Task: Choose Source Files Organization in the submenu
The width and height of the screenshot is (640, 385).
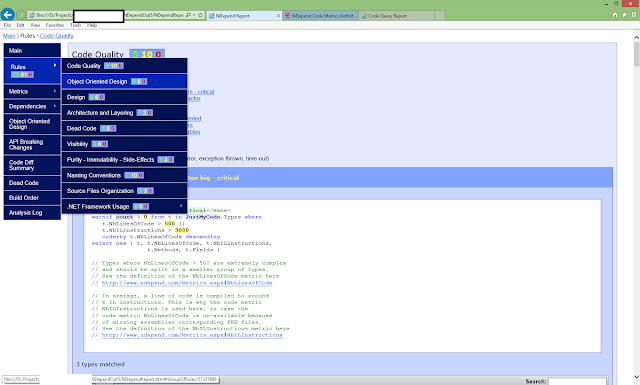Action: (124, 191)
